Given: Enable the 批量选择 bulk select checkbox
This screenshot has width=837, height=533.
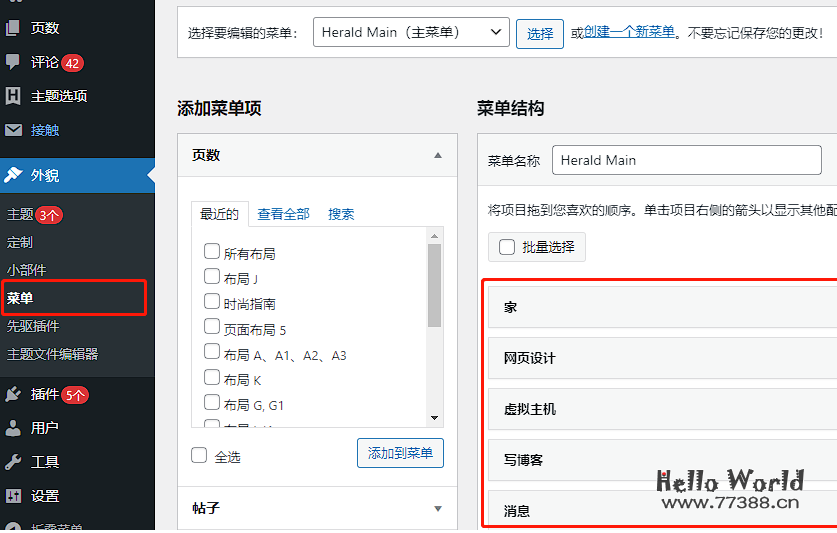Looking at the screenshot, I should [x=507, y=247].
